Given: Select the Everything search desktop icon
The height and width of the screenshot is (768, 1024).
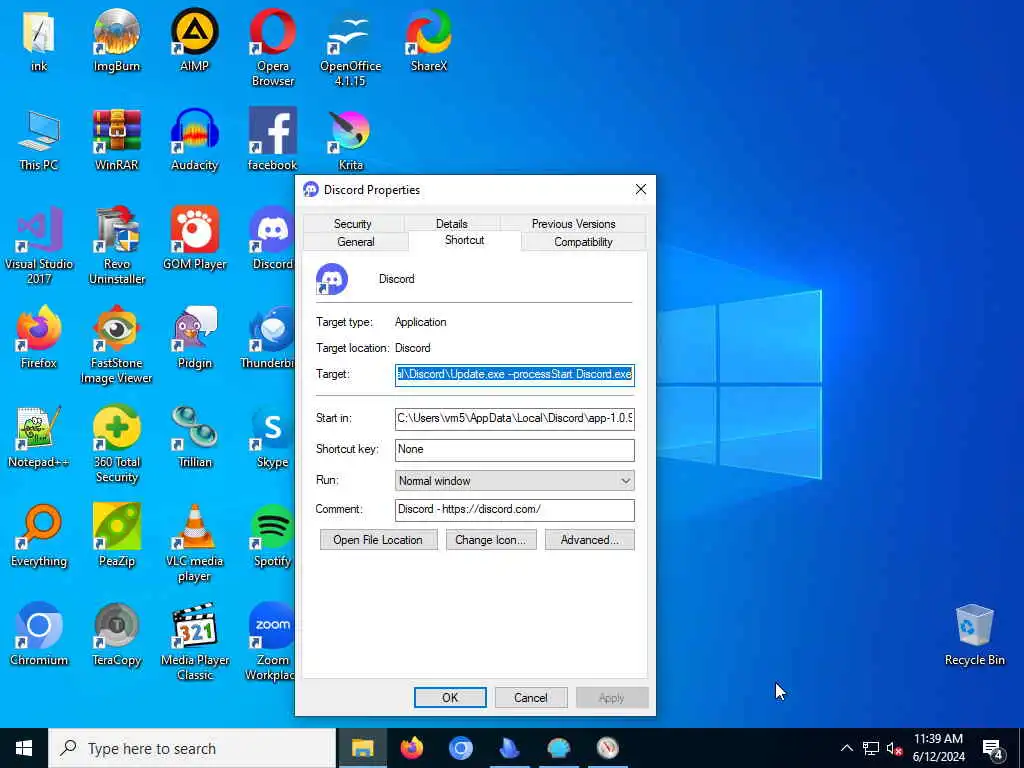Looking at the screenshot, I should point(39,536).
